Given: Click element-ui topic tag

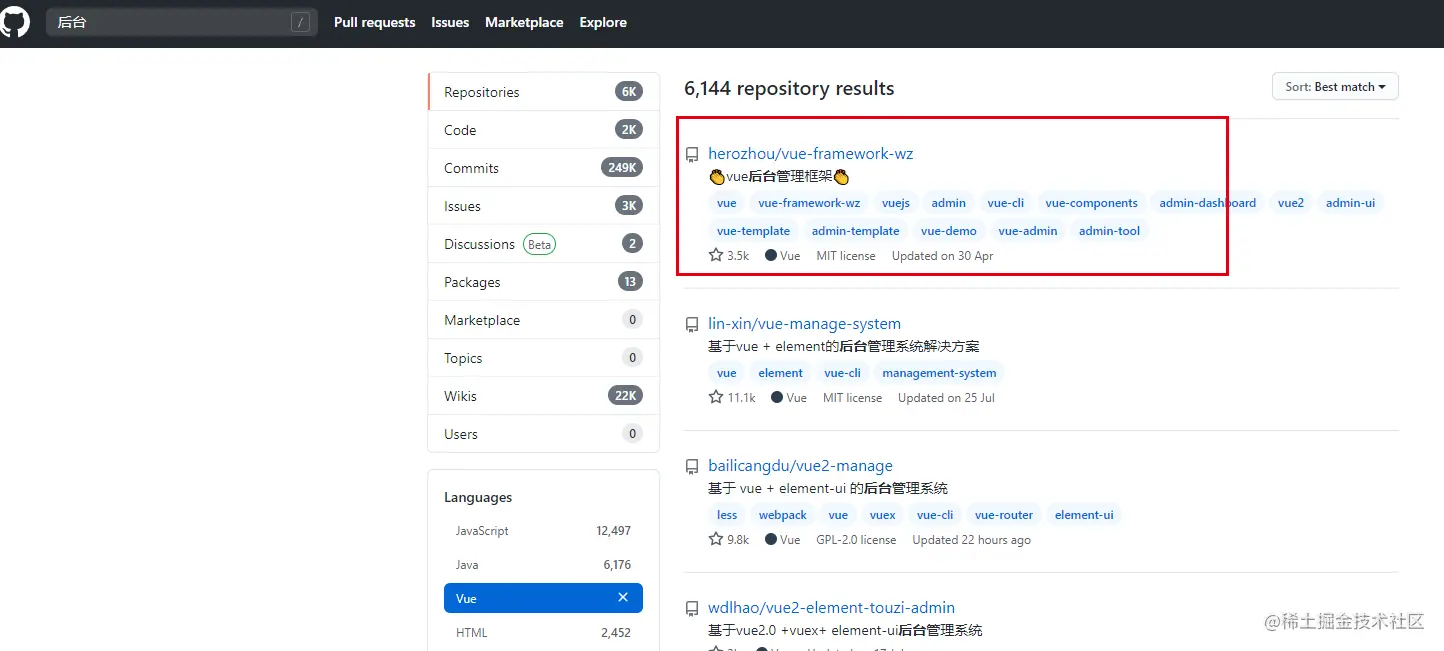Looking at the screenshot, I should point(1084,515).
